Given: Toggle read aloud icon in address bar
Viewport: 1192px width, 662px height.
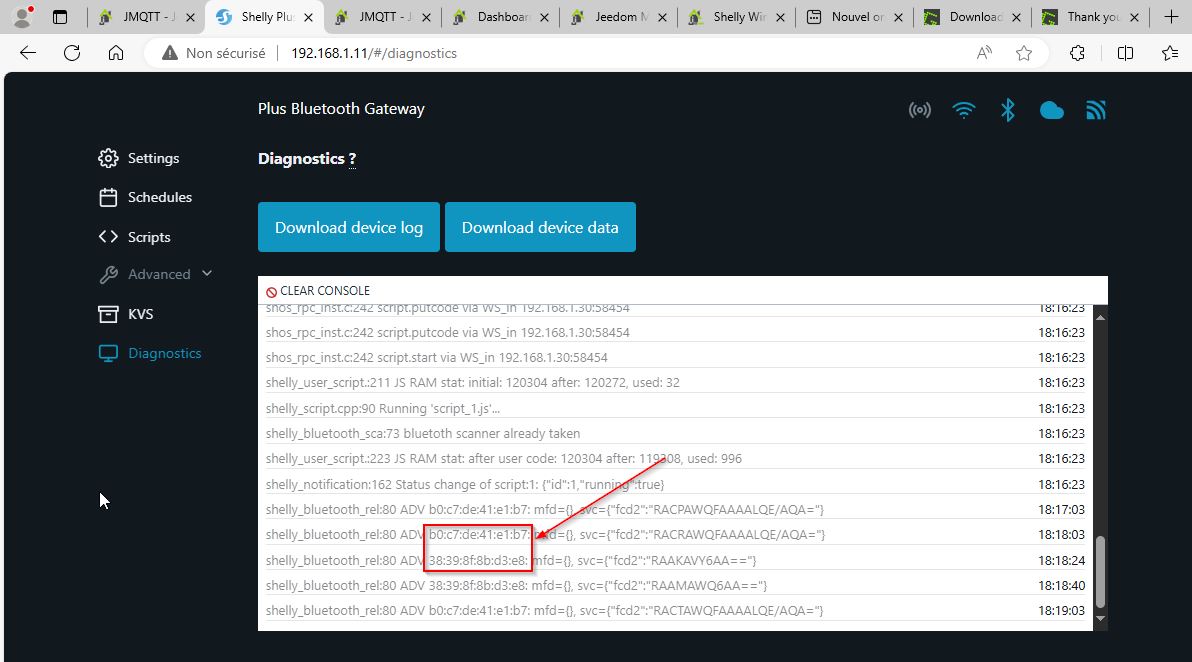Looking at the screenshot, I should click(x=984, y=52).
